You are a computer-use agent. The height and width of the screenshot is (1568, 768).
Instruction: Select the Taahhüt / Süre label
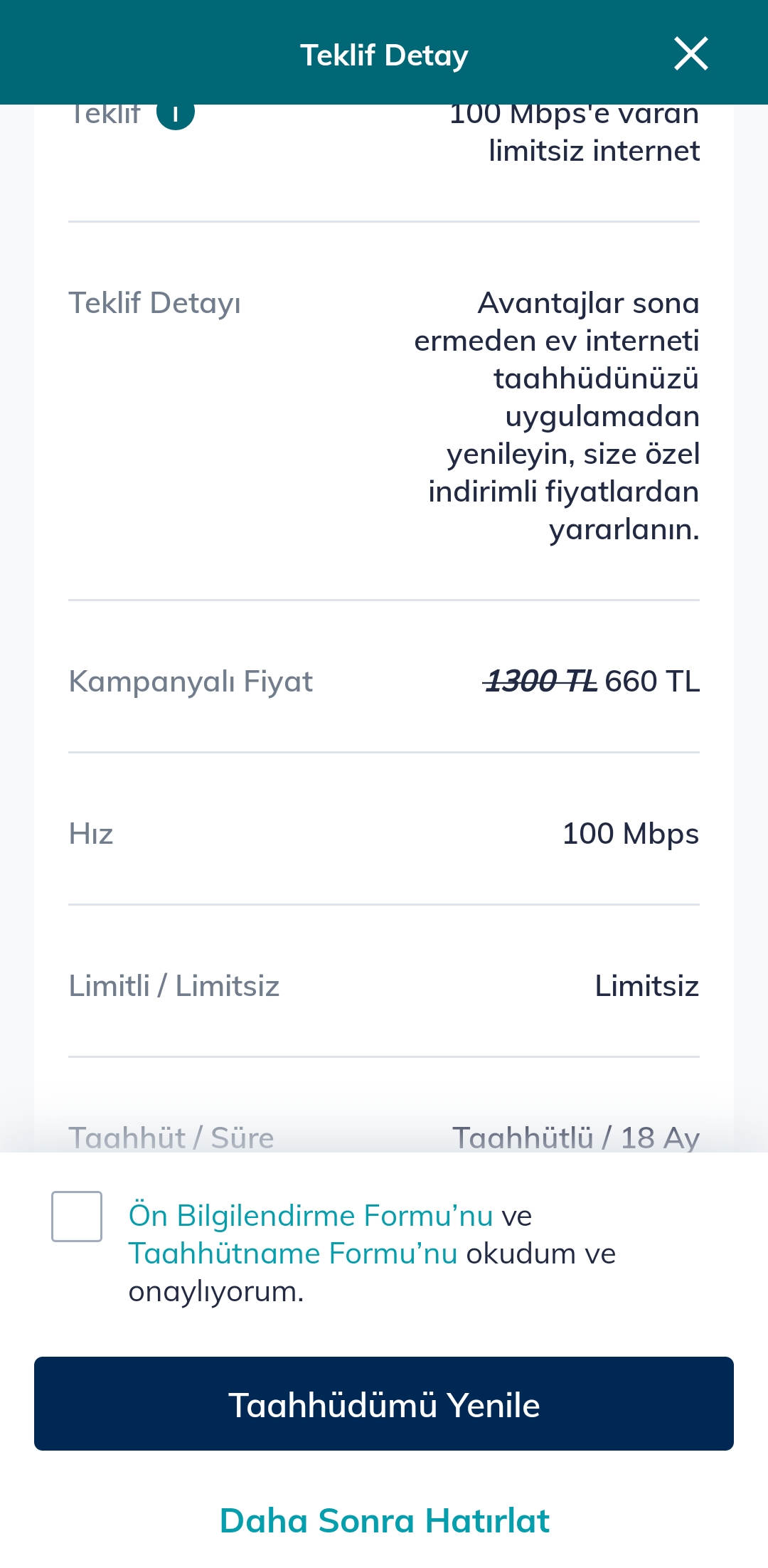[171, 1138]
